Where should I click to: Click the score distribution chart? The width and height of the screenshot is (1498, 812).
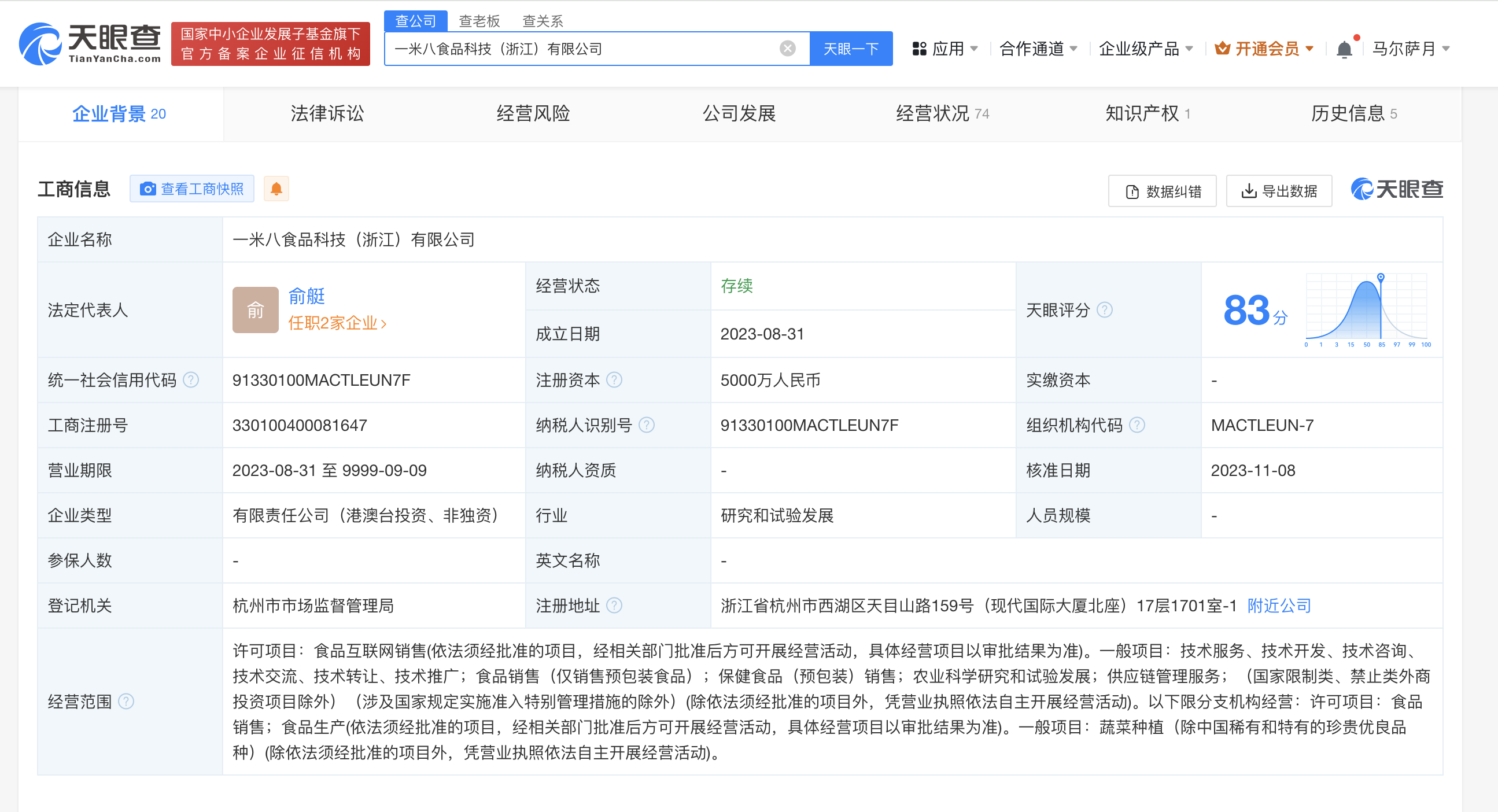point(1367,310)
